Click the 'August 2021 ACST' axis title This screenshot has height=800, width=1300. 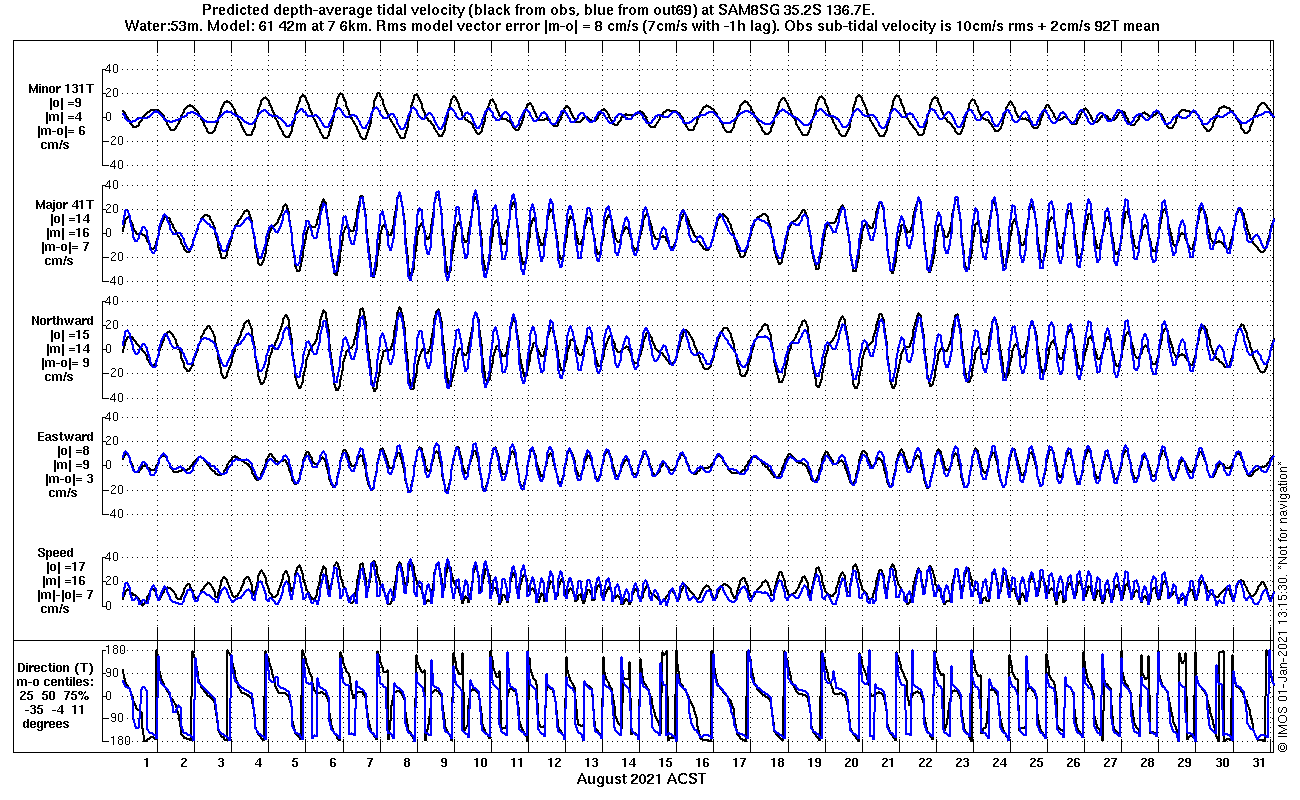(642, 778)
